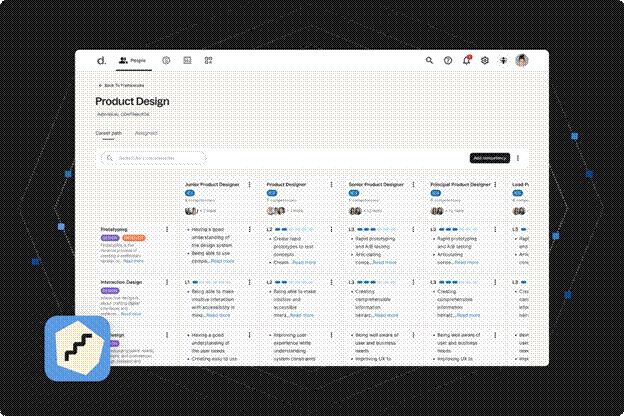Image resolution: width=624 pixels, height=416 pixels.
Task: Read more in Junior Prototyping cell
Action: click(x=223, y=261)
